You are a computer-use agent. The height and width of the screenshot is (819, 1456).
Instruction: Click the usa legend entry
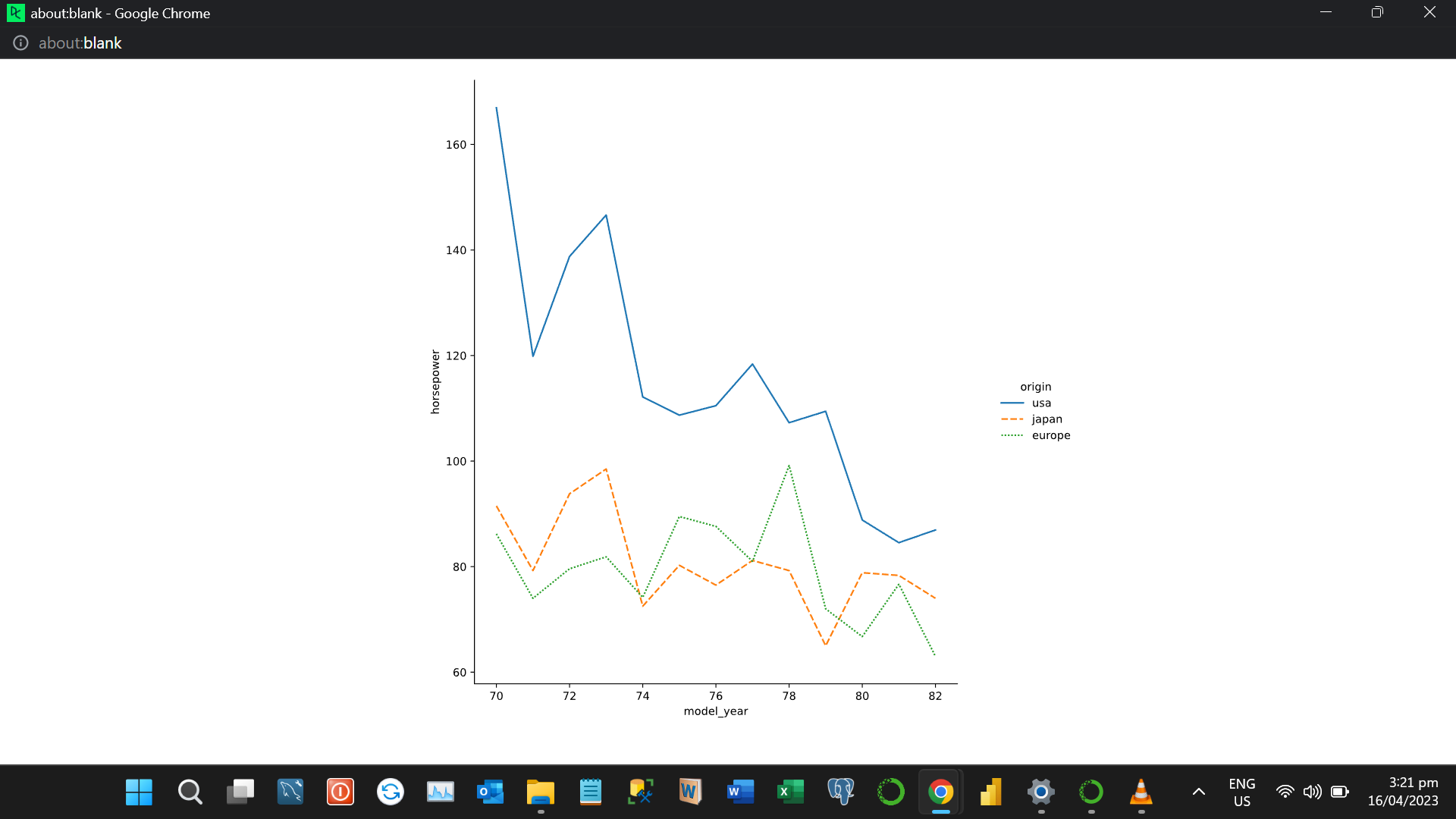coord(1040,403)
